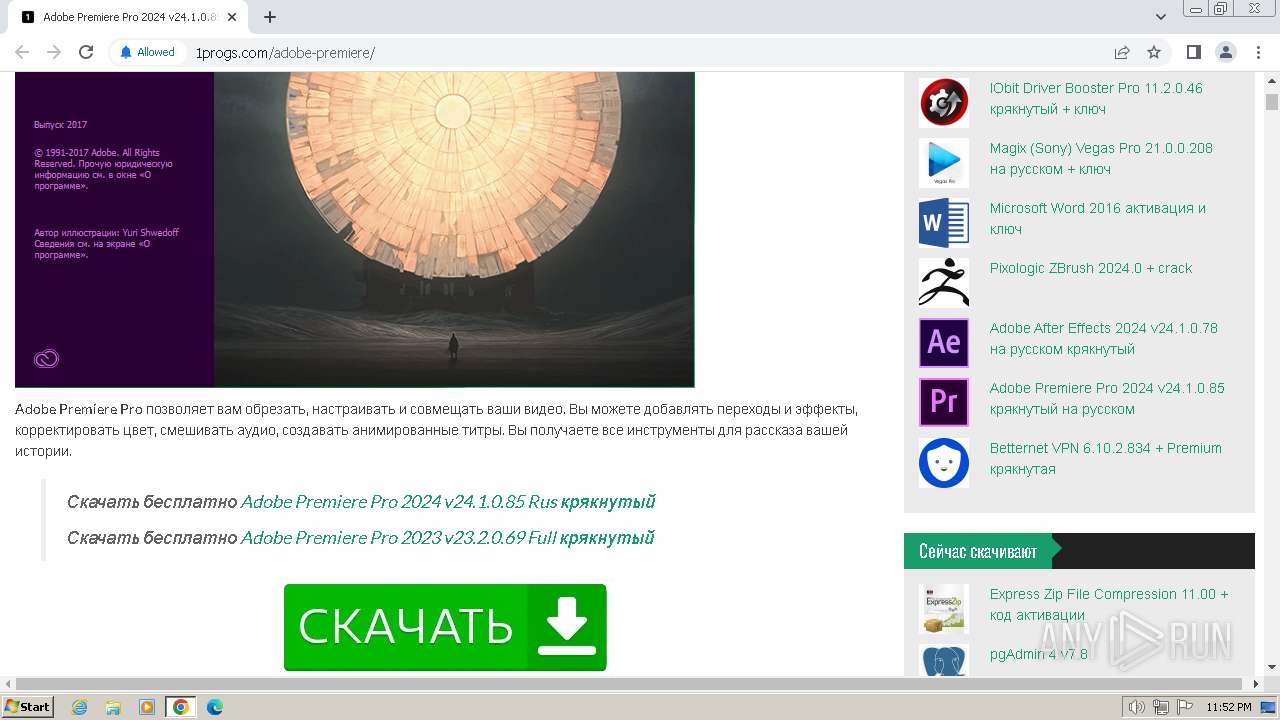Click the IObit Driver Booster icon
Viewport: 1280px width, 720px height.
(x=944, y=102)
